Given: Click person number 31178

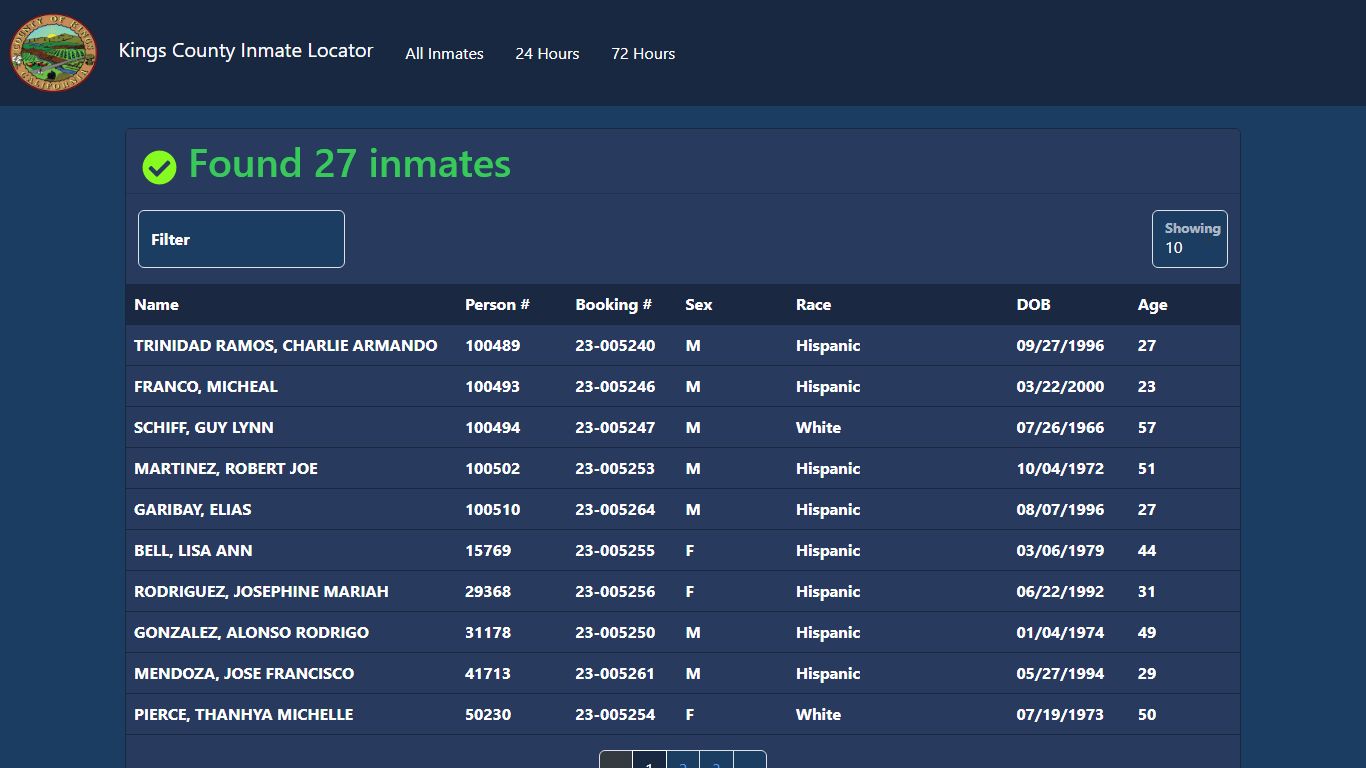Looking at the screenshot, I should 488,633.
